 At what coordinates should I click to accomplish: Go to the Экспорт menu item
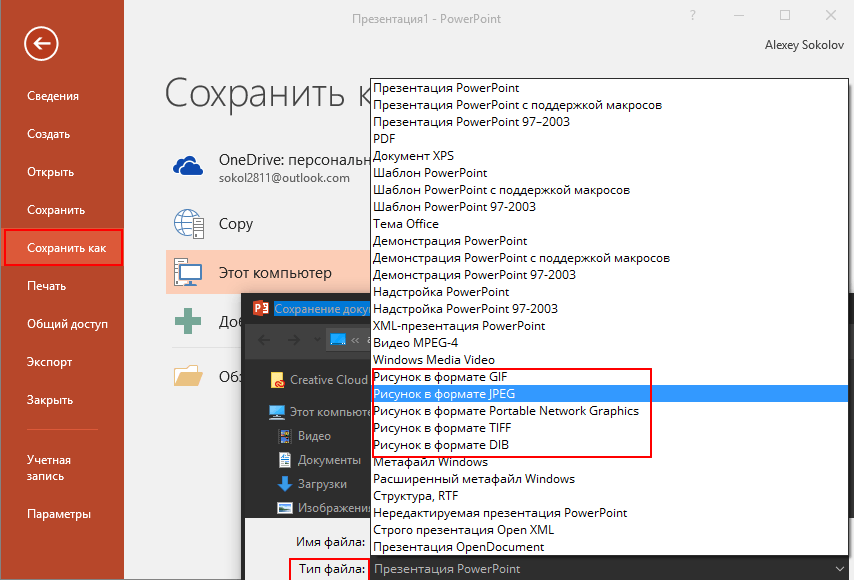pyautogui.click(x=49, y=362)
